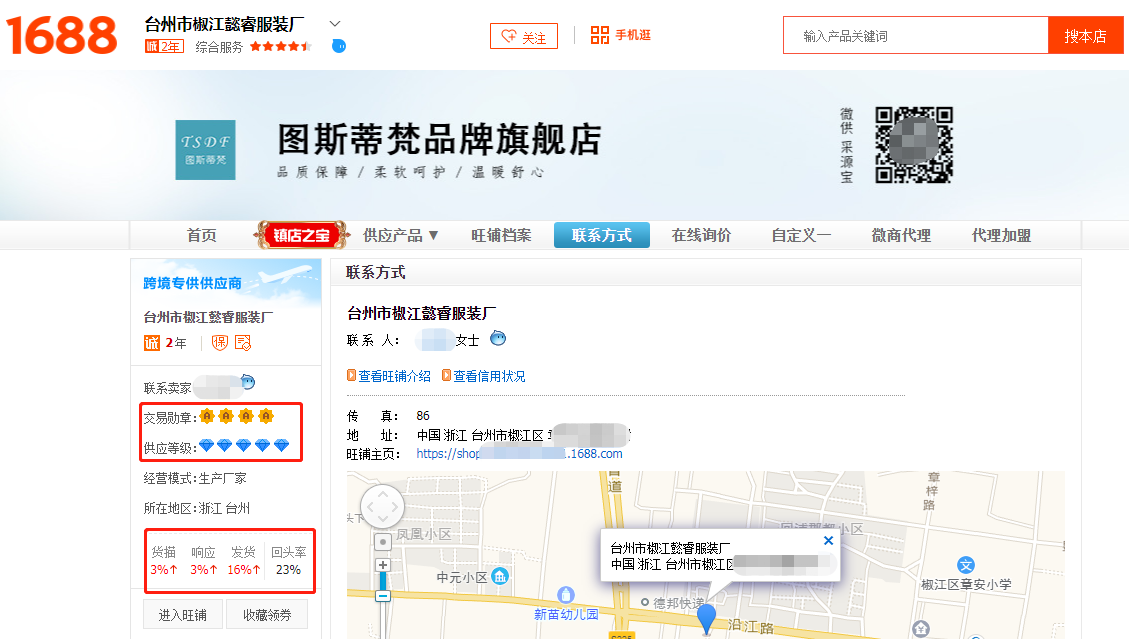Click the 搜本店 search button
The height and width of the screenshot is (639, 1129).
[1085, 35]
